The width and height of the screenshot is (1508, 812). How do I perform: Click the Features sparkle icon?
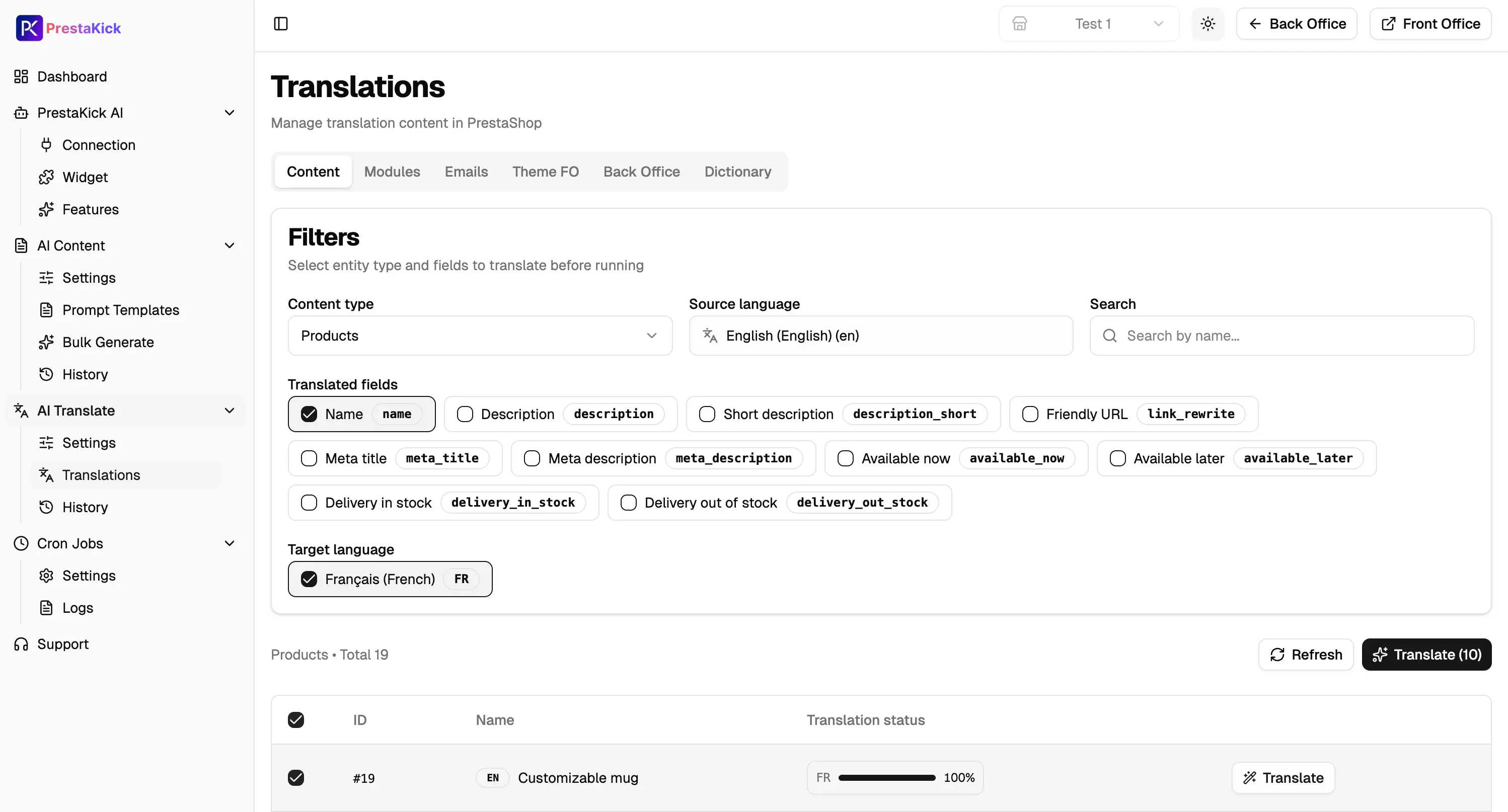click(46, 209)
